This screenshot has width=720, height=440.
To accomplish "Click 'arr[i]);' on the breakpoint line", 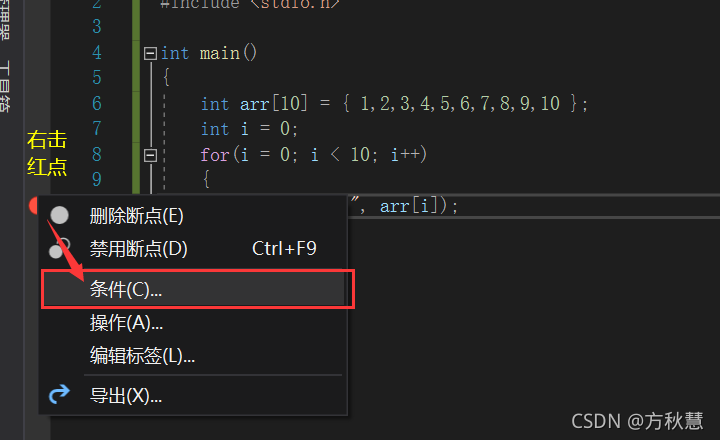I will tap(419, 206).
